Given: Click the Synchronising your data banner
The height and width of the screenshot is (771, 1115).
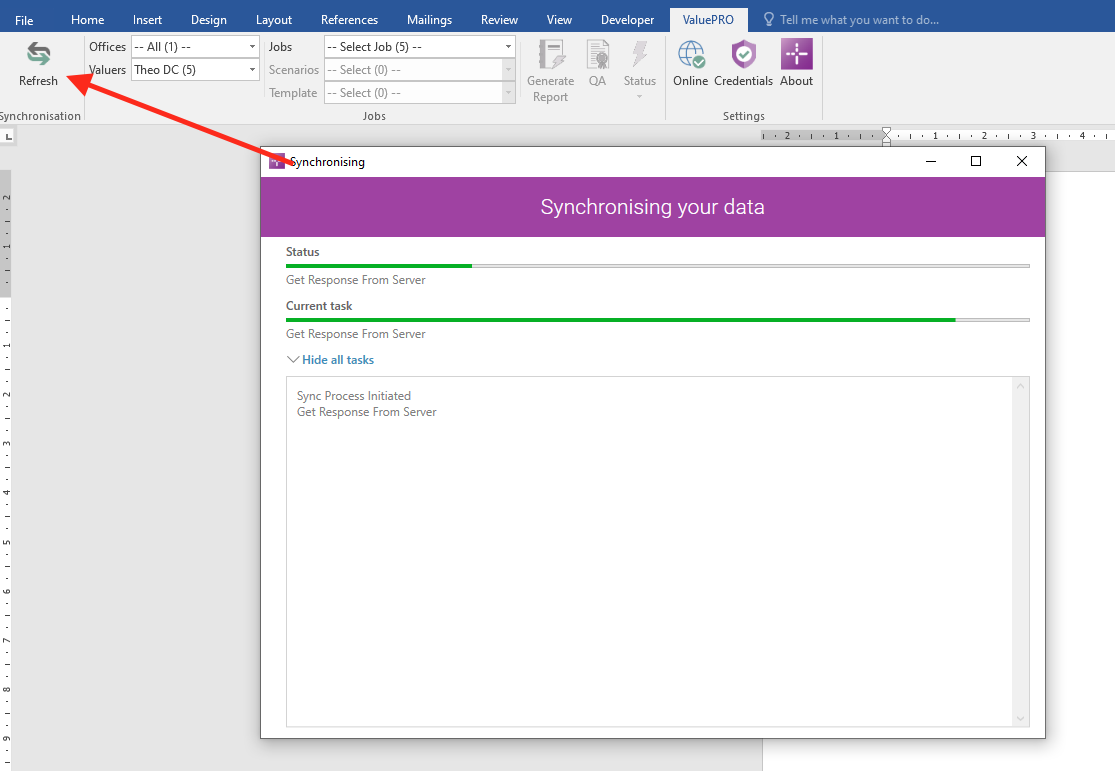Looking at the screenshot, I should pyautogui.click(x=653, y=207).
